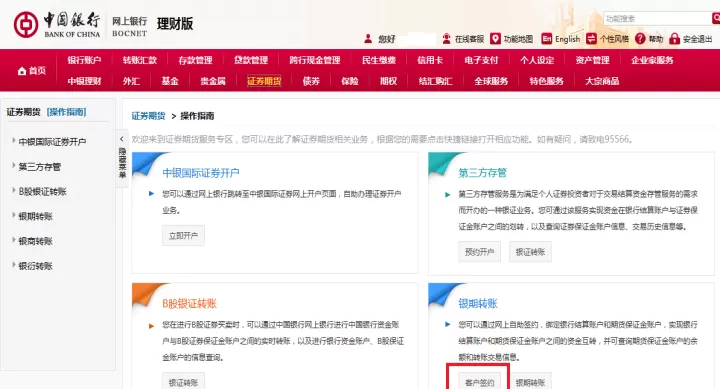This screenshot has width=720, height=389.
Task: Click the 银期转账 card heading
Action: pos(478,304)
